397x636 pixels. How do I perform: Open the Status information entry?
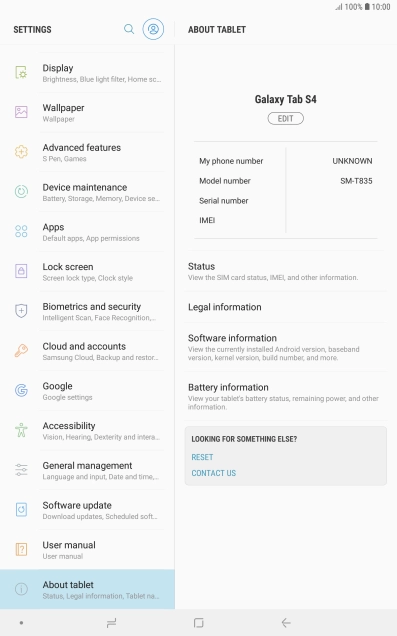click(286, 271)
